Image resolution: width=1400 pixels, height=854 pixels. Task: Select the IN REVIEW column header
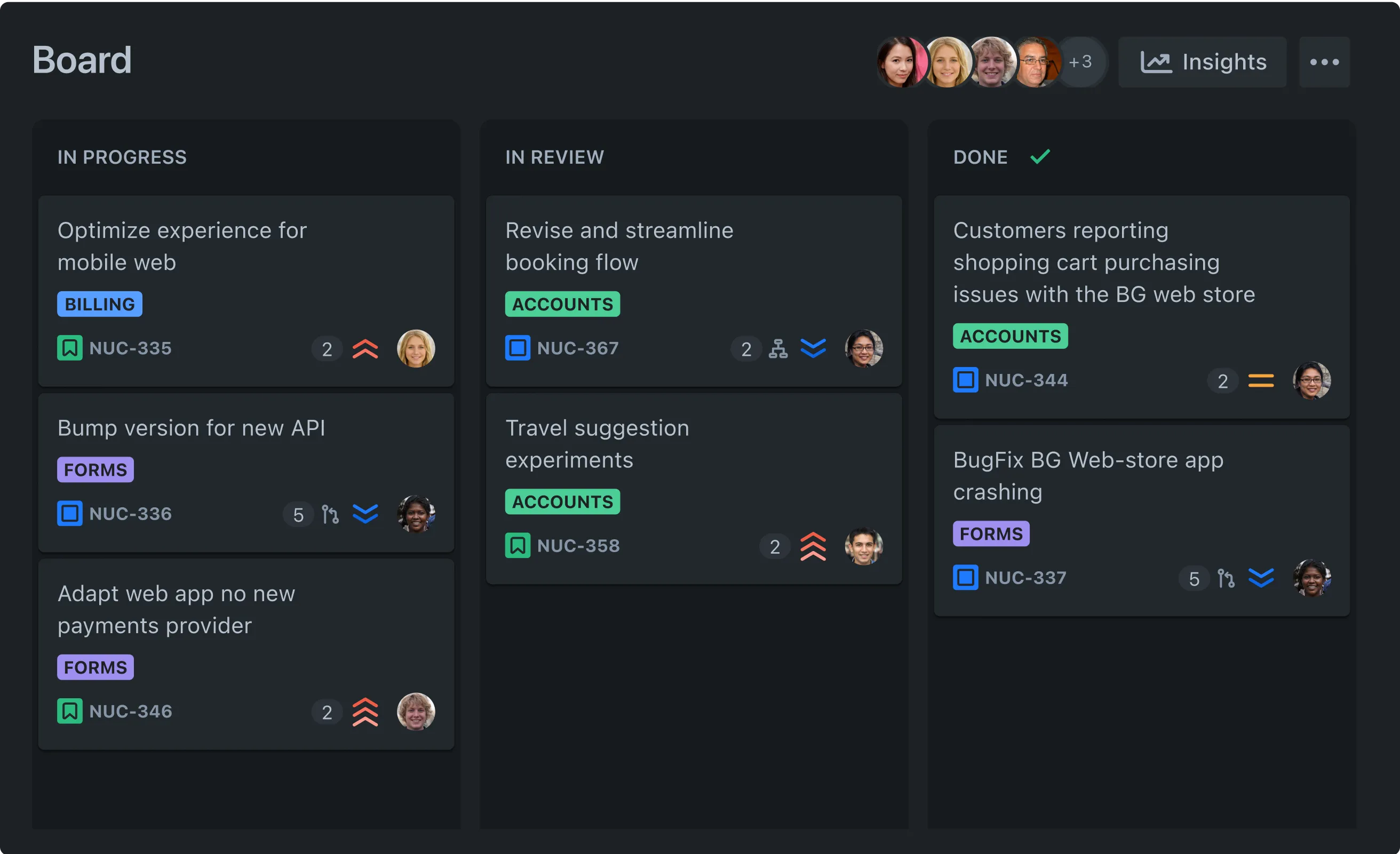554,157
